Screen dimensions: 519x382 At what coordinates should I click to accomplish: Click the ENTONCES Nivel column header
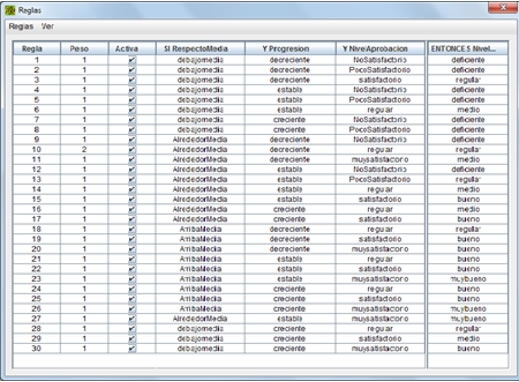(468, 49)
